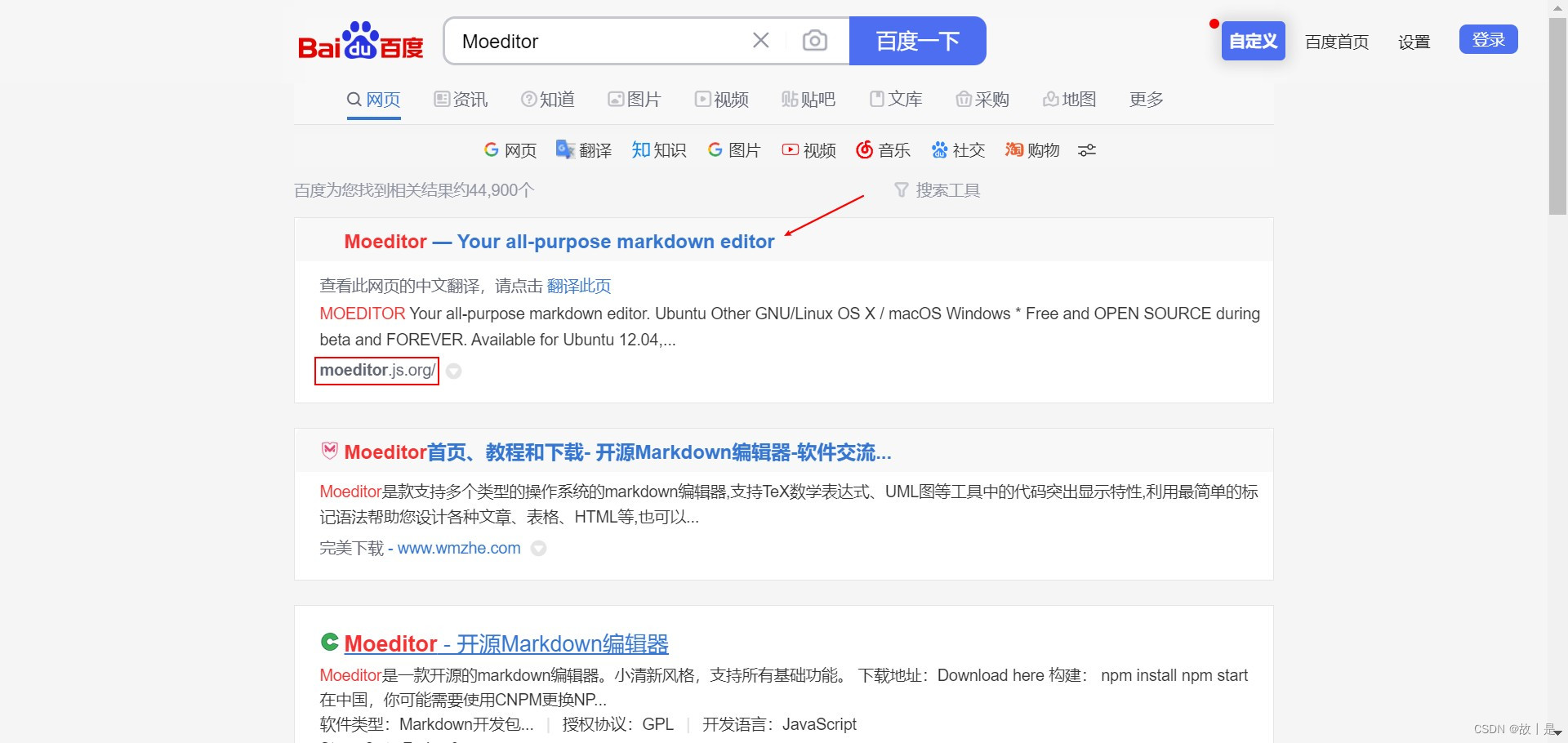Click 软件类型：Markdown开发包 text
Image resolution: width=1568 pixels, height=743 pixels.
point(426,725)
